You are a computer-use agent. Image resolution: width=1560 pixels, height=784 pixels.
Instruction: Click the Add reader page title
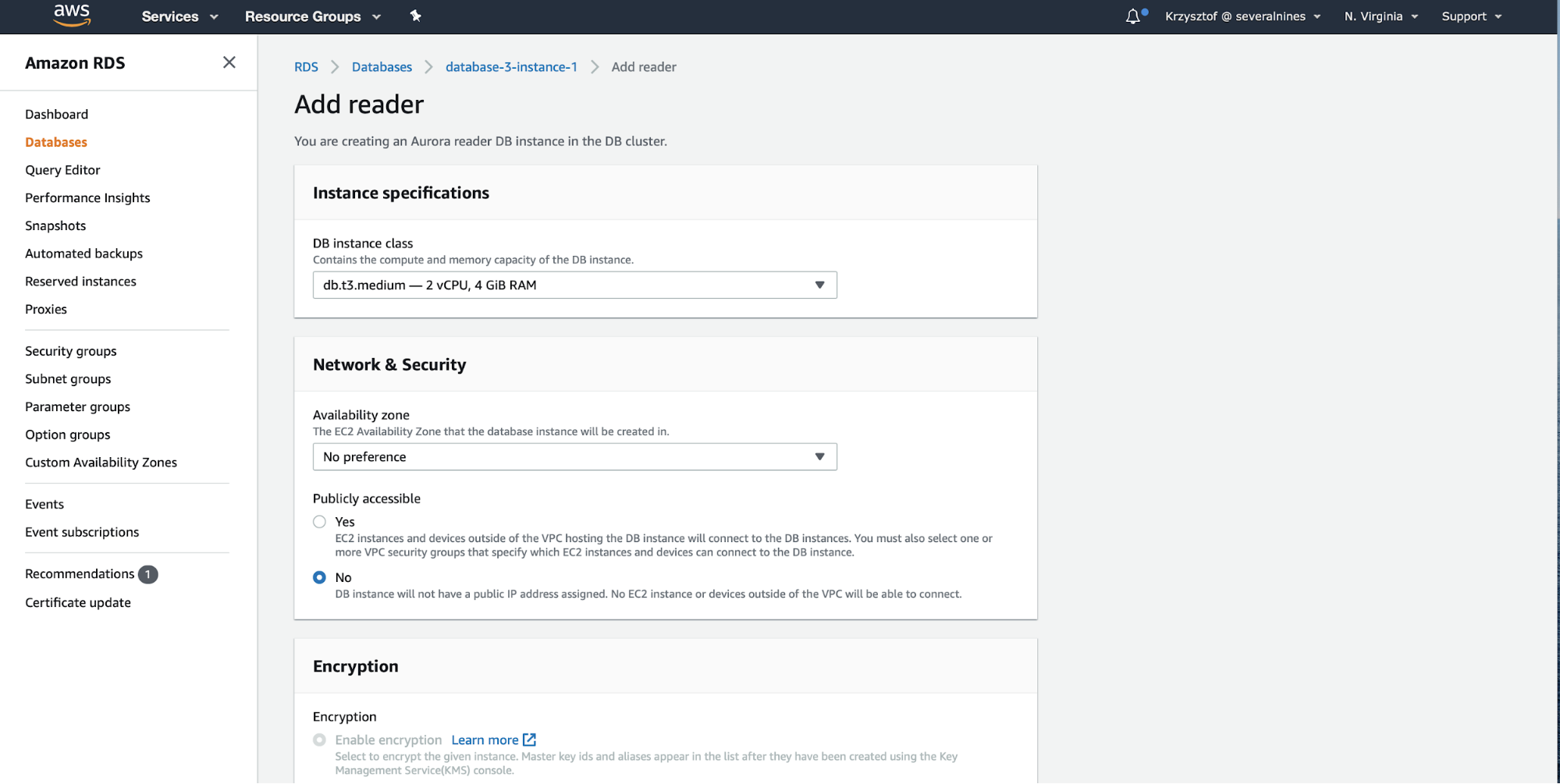click(359, 105)
